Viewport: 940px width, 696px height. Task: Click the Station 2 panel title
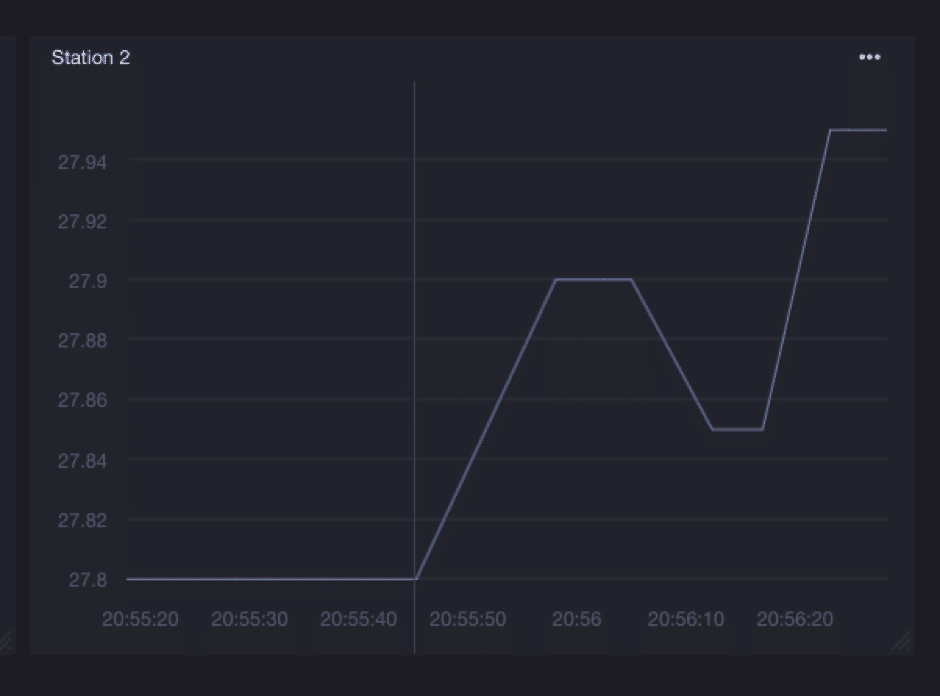click(x=91, y=58)
